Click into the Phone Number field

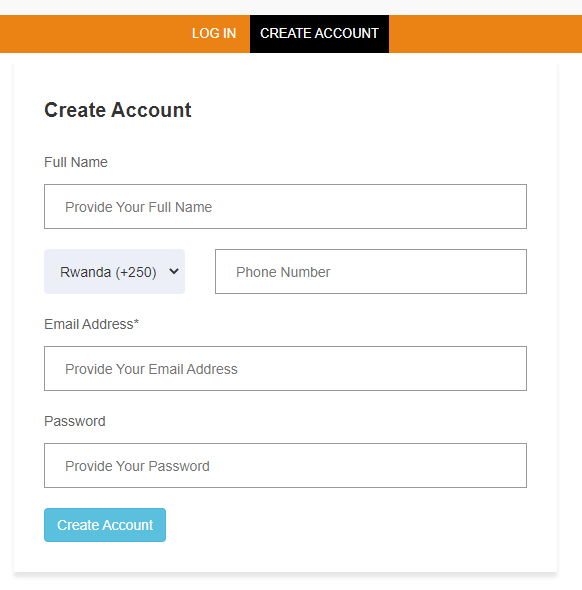click(x=371, y=271)
